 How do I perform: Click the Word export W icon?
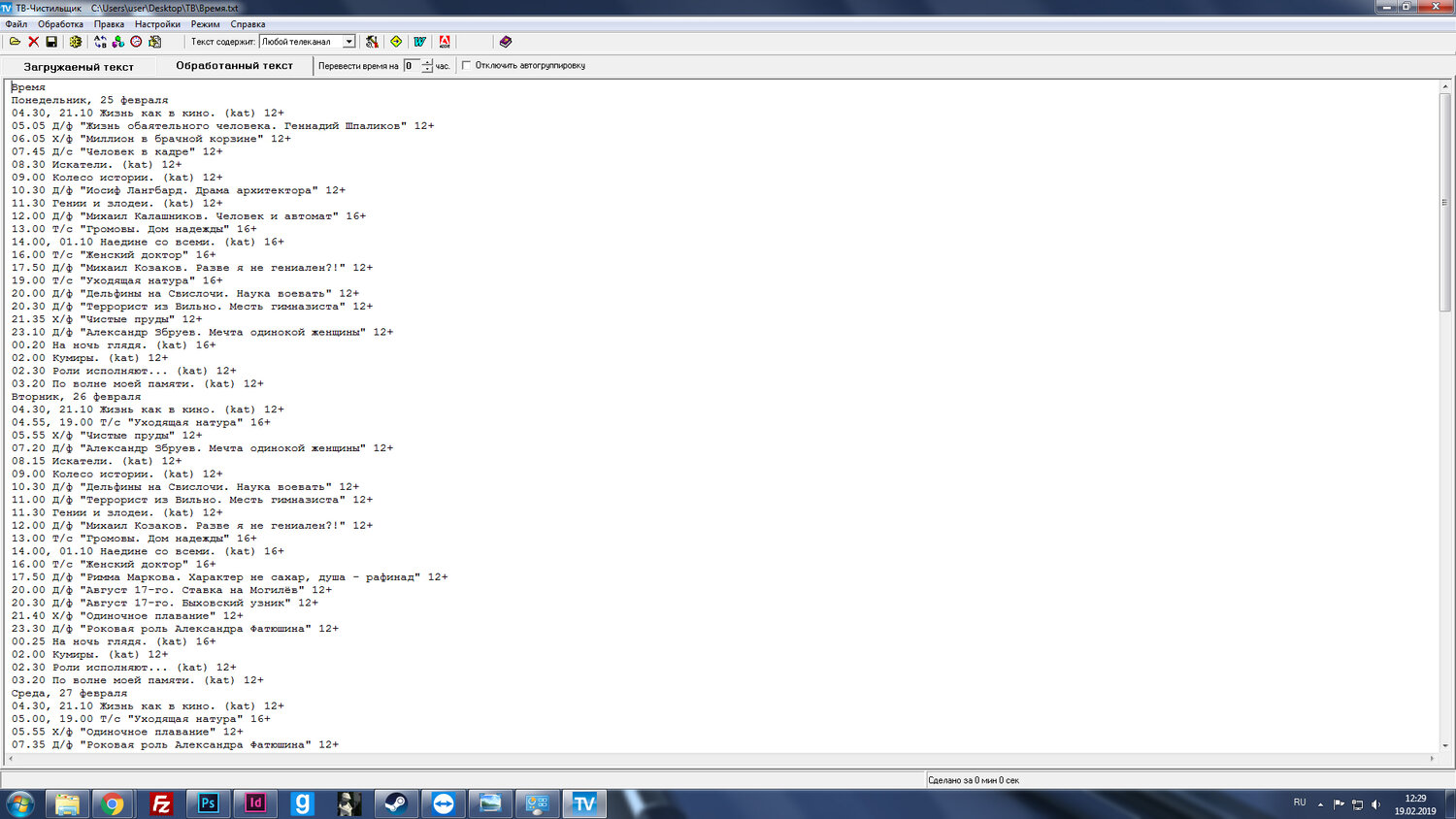click(x=419, y=42)
